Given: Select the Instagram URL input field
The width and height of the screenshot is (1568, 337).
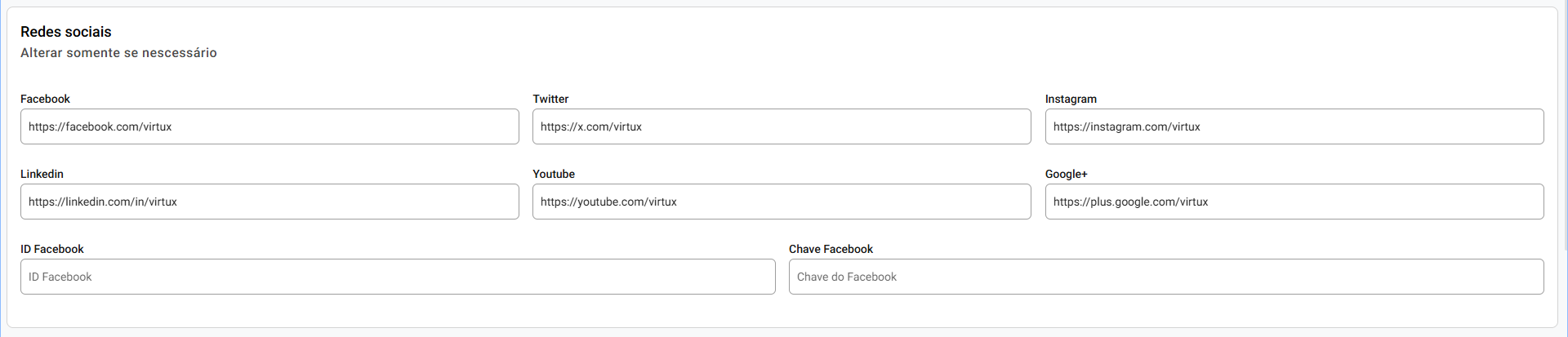Looking at the screenshot, I should tap(1294, 126).
